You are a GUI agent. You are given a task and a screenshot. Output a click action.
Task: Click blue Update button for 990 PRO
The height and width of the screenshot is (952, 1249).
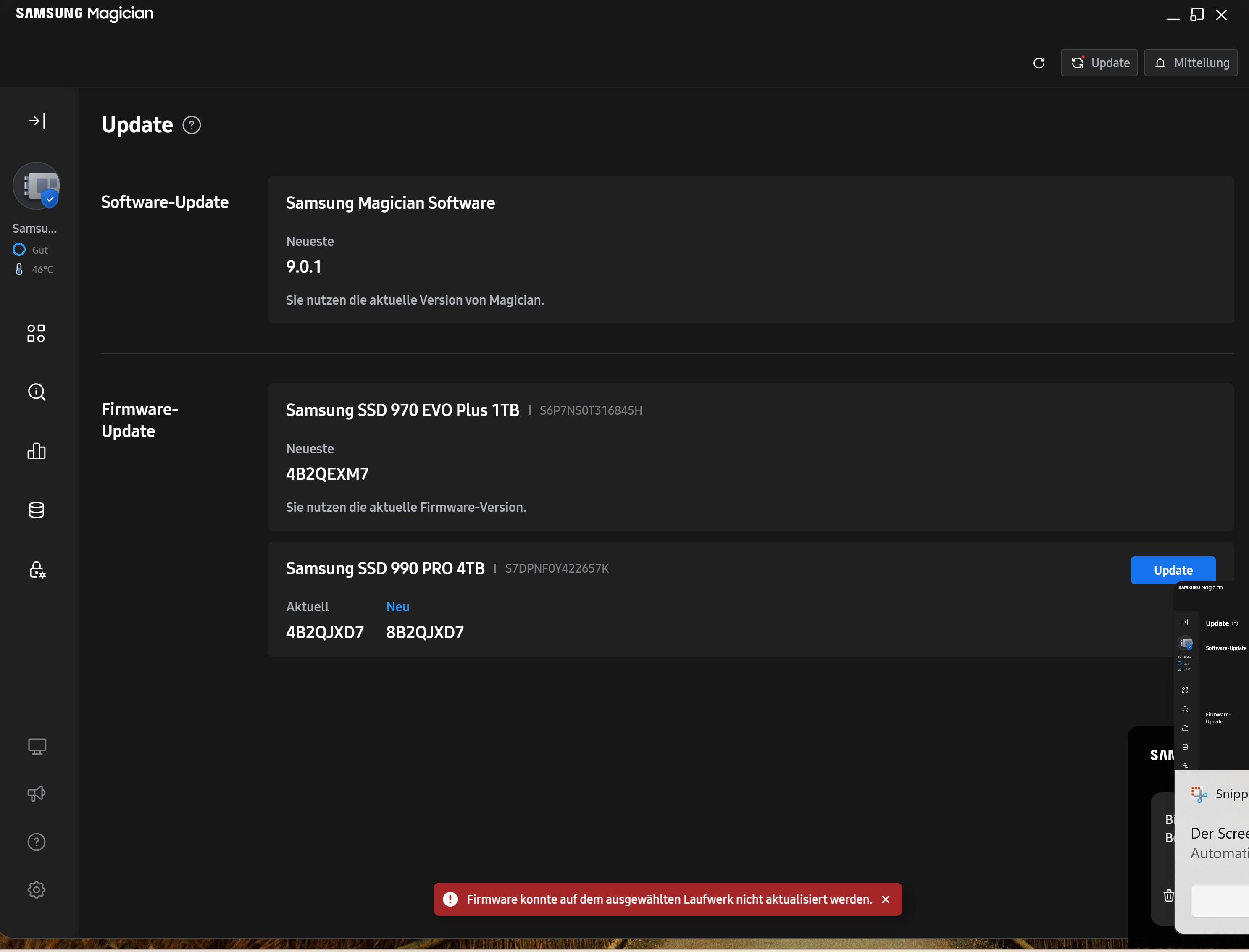coord(1173,570)
